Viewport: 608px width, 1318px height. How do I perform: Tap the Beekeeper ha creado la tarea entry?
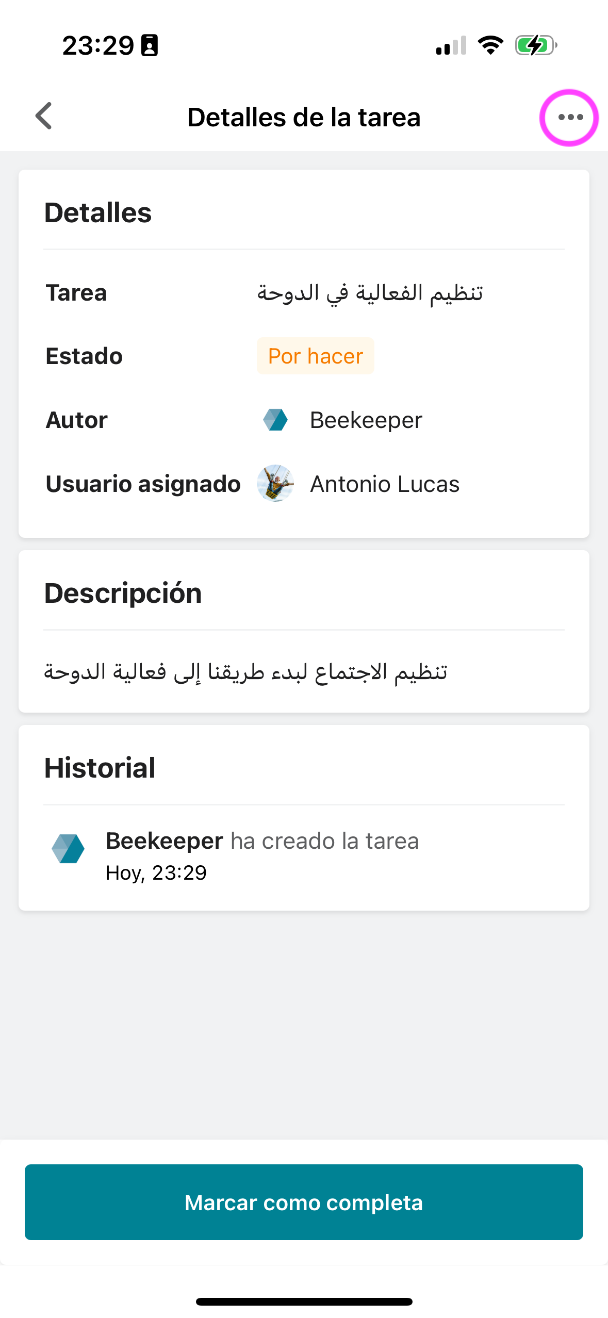tap(262, 841)
